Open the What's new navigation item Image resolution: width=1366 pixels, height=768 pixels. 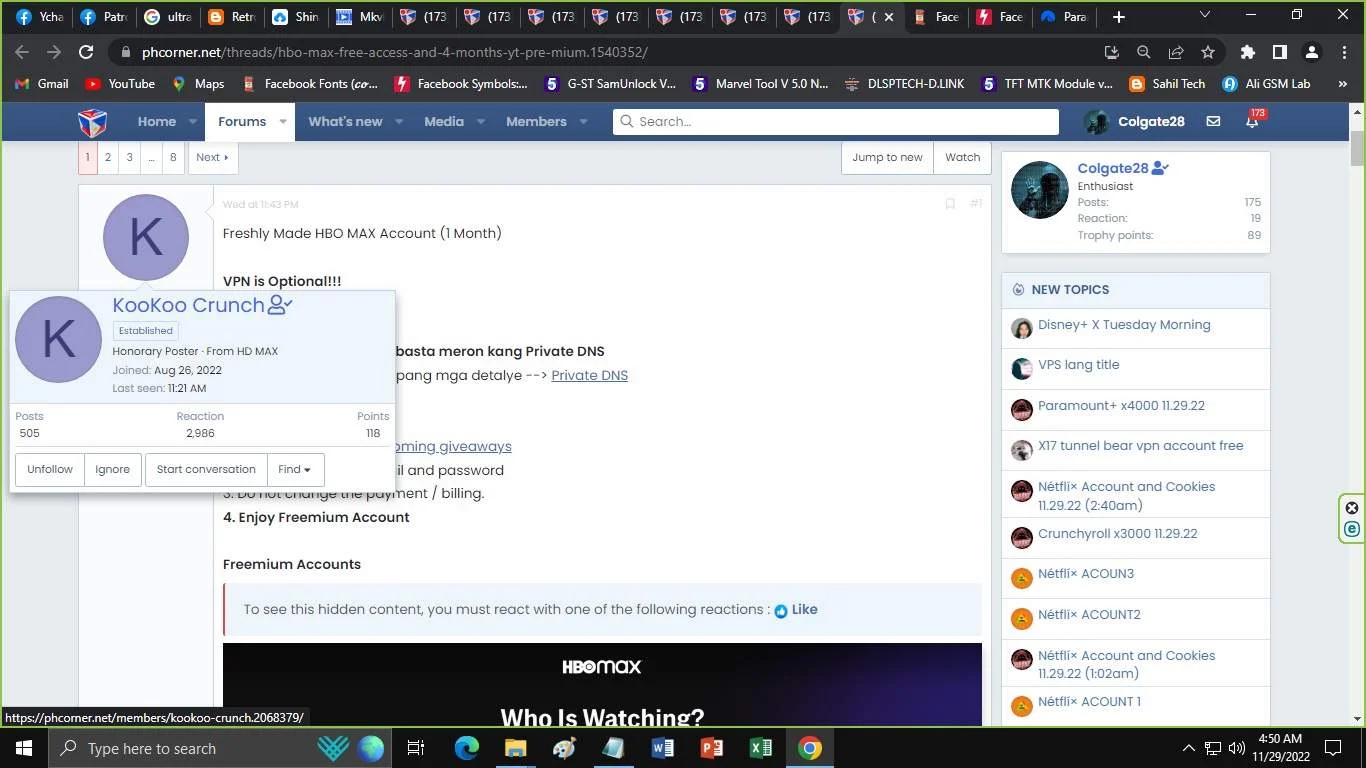[x=345, y=122]
